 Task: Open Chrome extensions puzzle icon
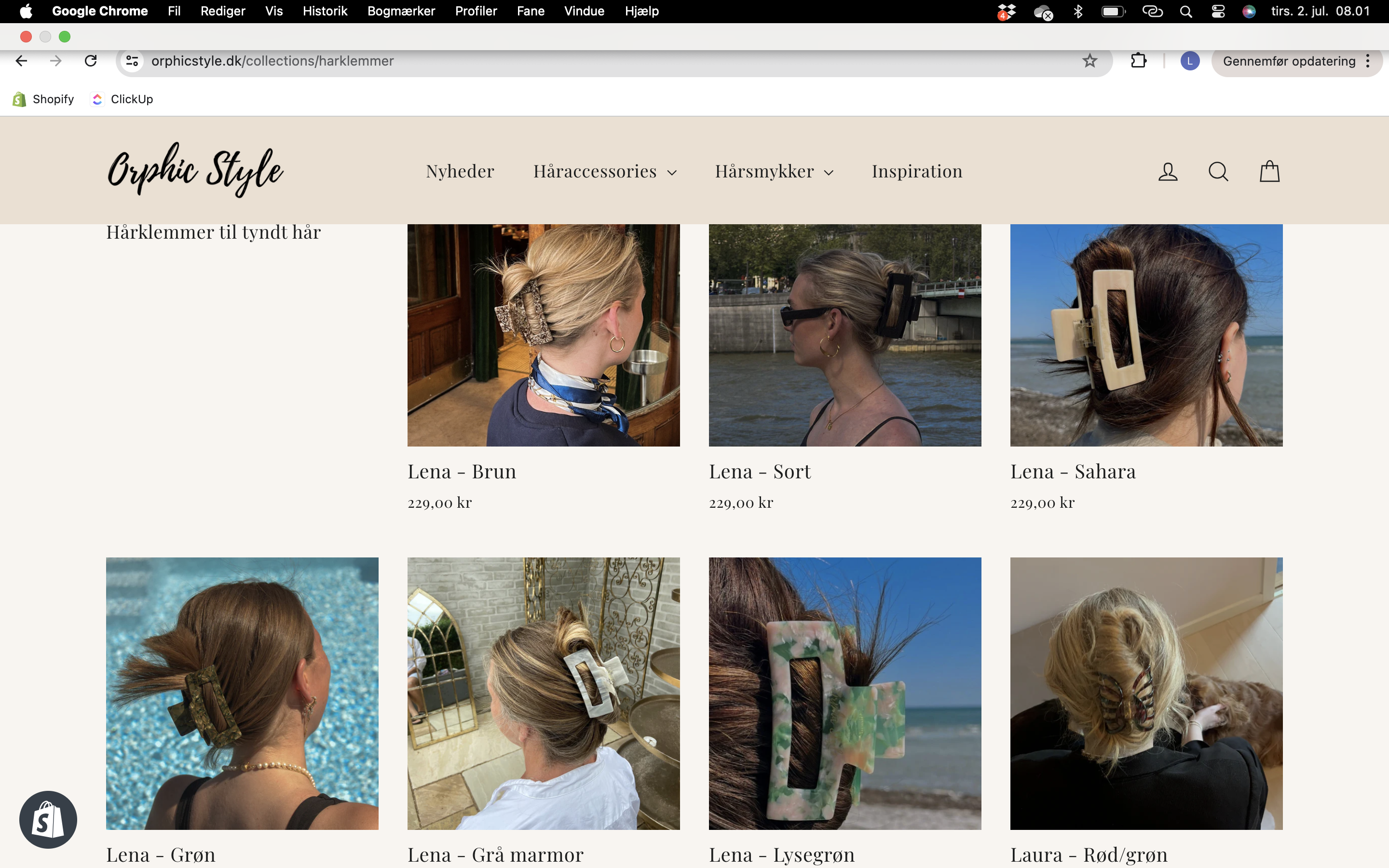click(x=1139, y=61)
